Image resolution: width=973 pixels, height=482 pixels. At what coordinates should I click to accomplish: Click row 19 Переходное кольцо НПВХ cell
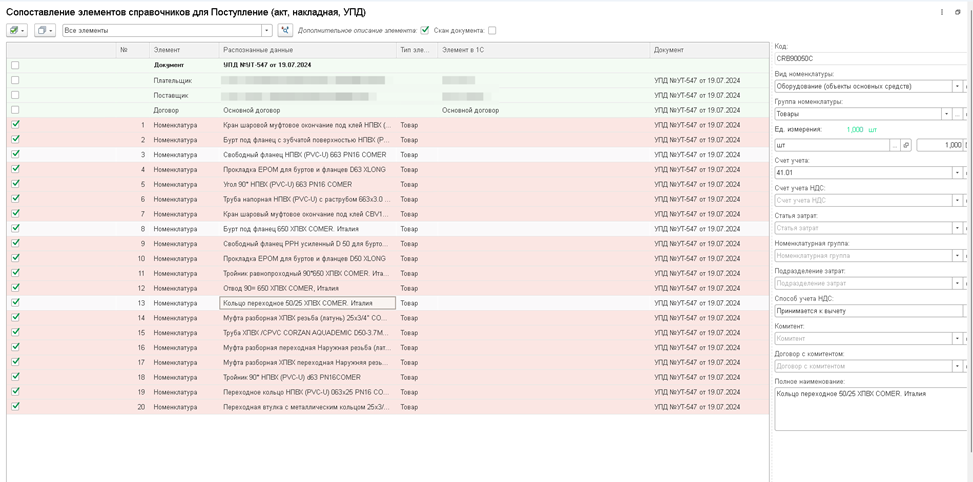pyautogui.click(x=306, y=392)
